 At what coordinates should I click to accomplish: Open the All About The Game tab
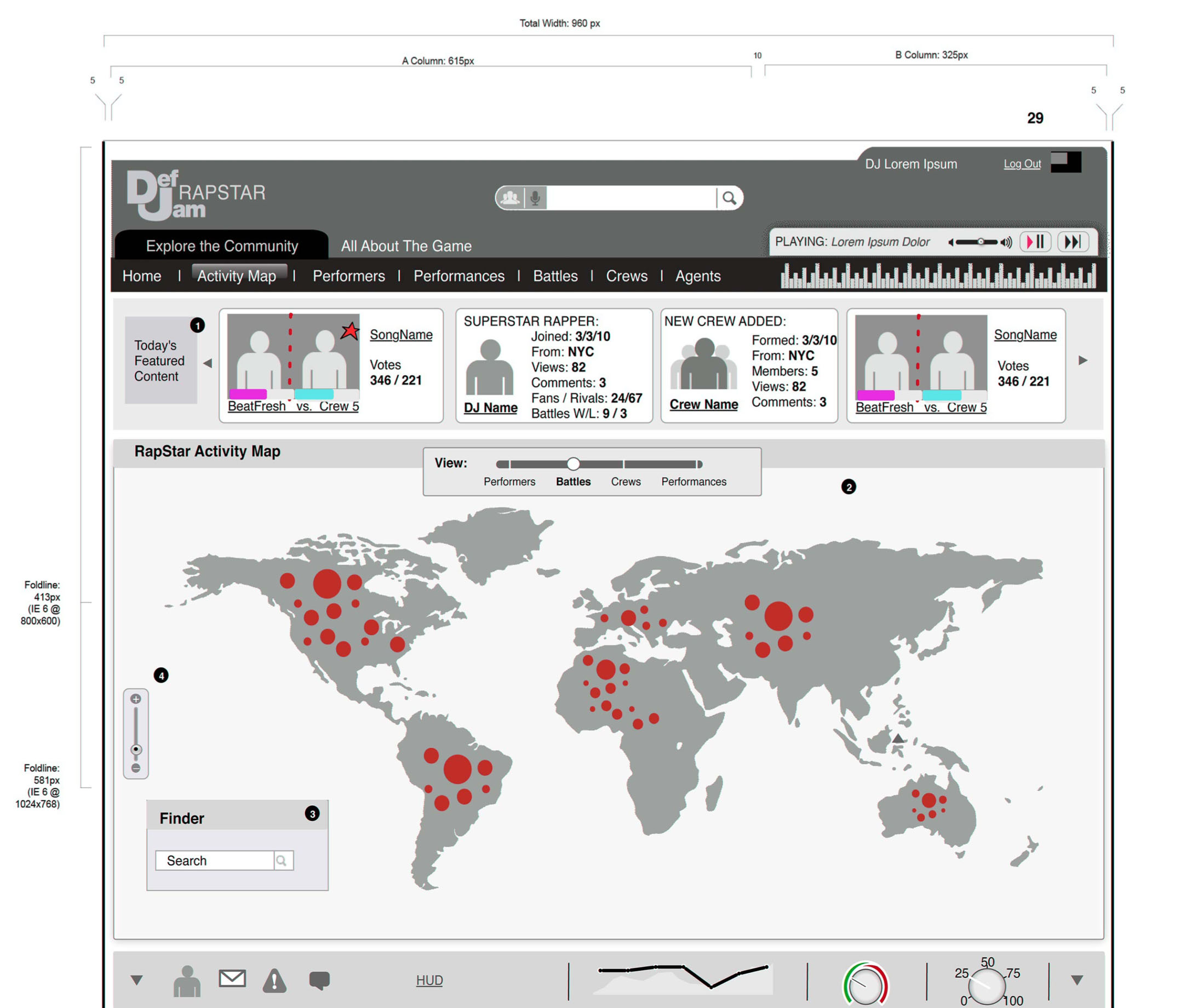tap(406, 247)
